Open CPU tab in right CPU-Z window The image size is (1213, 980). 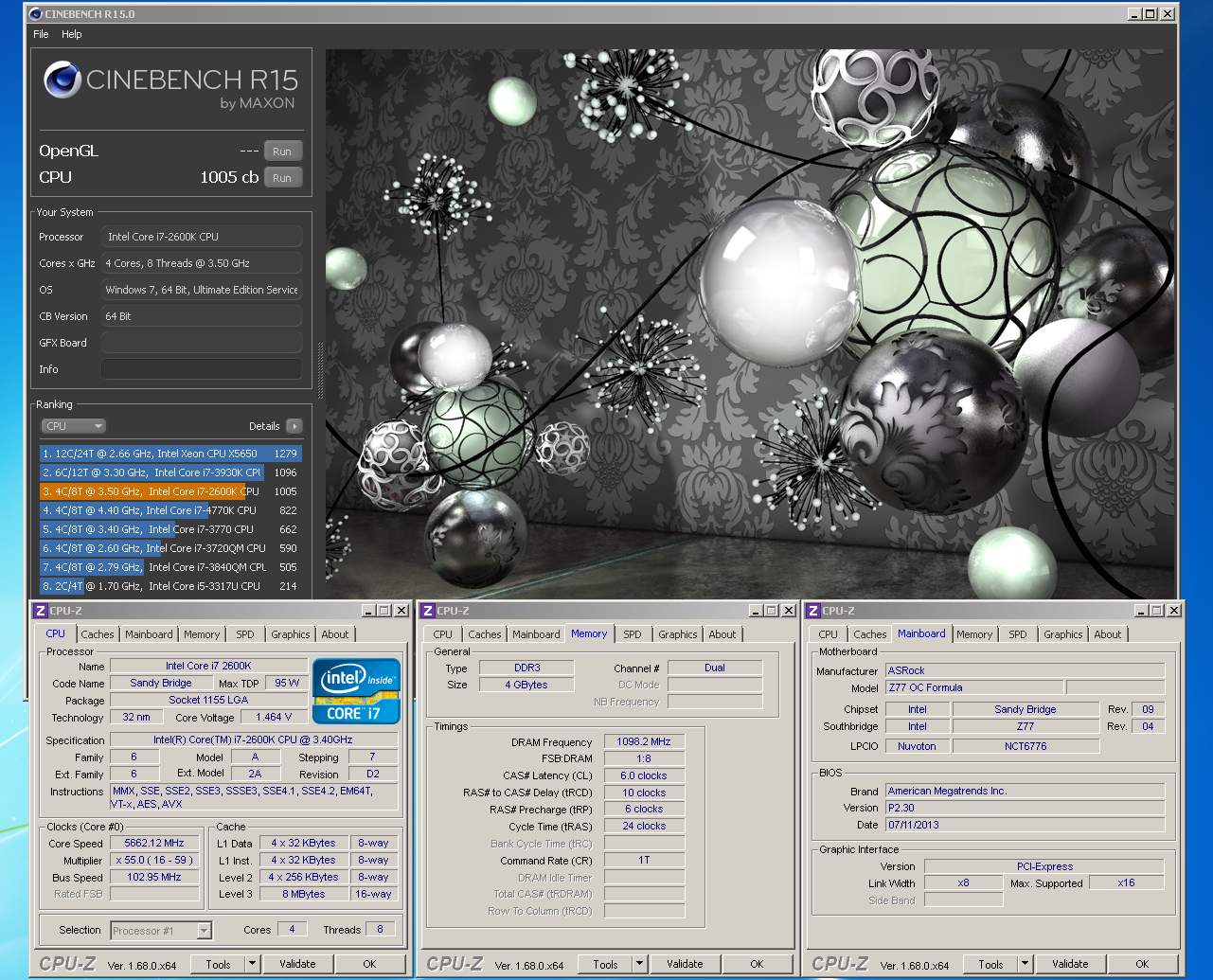point(829,634)
